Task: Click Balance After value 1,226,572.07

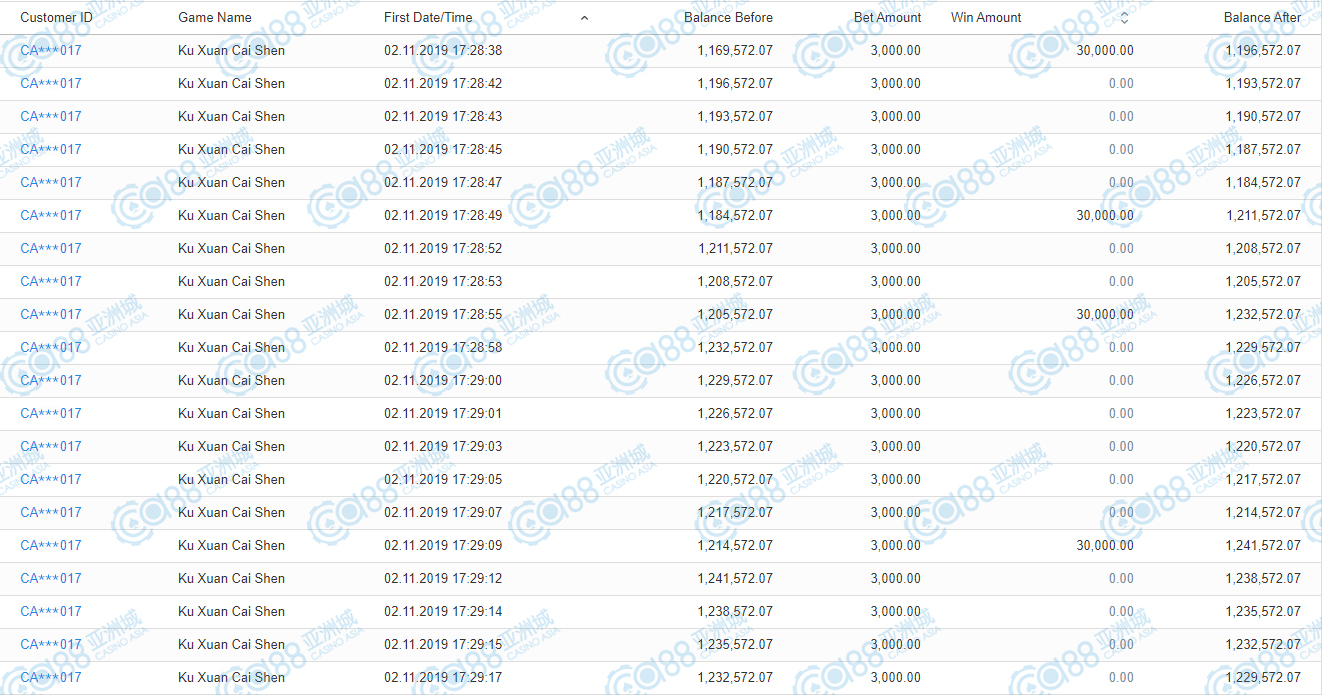Action: click(x=1263, y=380)
